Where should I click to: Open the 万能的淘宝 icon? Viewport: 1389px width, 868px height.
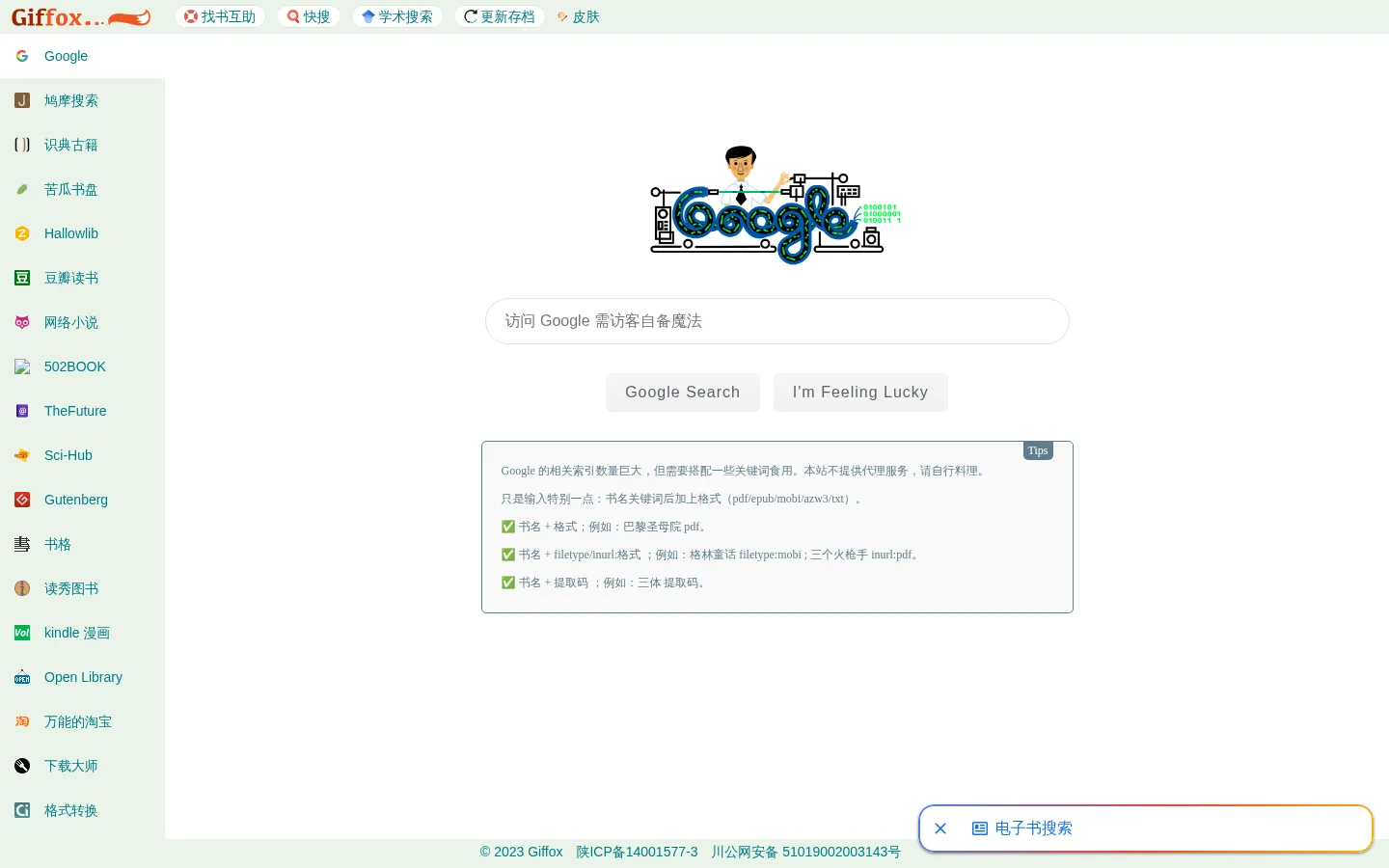tap(22, 721)
